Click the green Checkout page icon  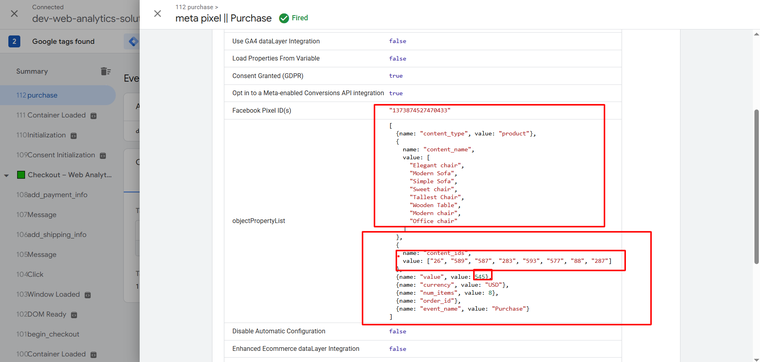tap(21, 175)
